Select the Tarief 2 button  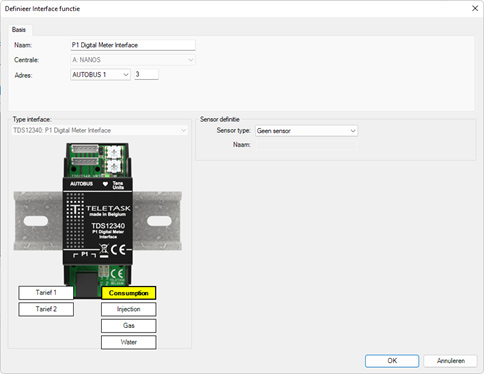[46, 309]
